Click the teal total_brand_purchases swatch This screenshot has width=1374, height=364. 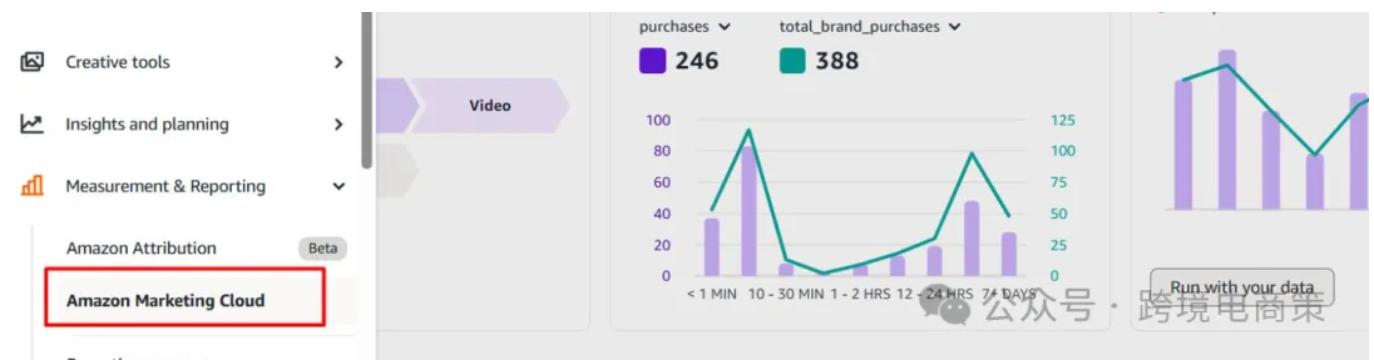(792, 61)
